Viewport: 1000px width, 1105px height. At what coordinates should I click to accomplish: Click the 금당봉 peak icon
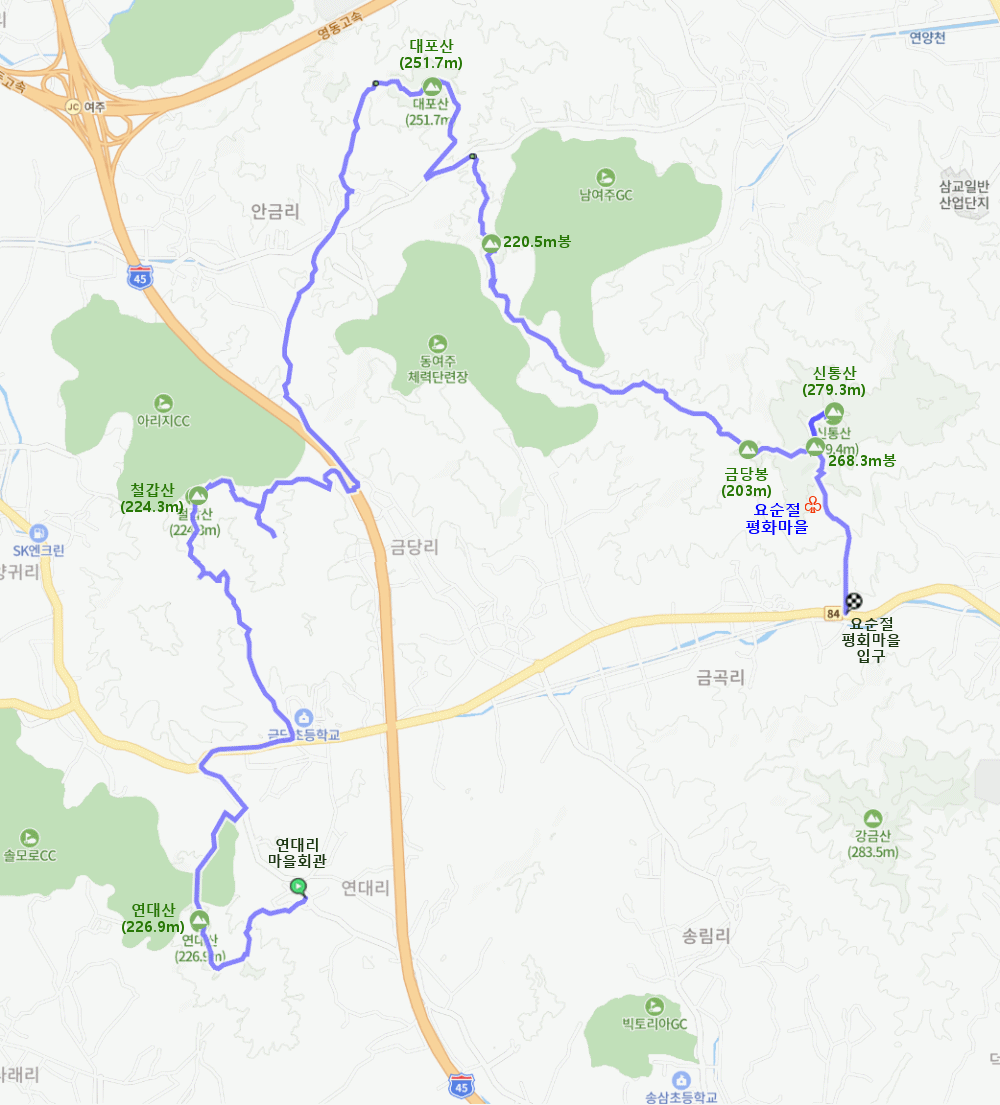tap(748, 449)
